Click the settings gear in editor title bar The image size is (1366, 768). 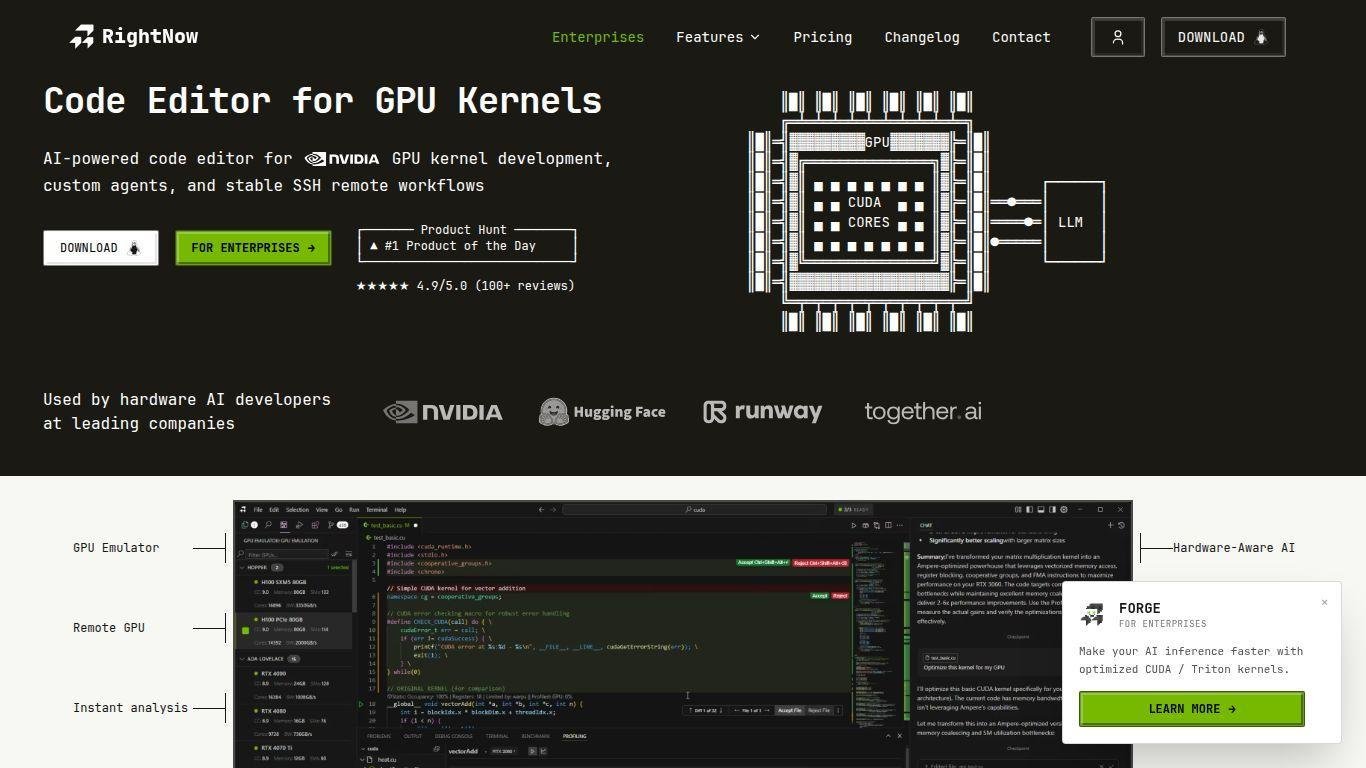[1063, 510]
